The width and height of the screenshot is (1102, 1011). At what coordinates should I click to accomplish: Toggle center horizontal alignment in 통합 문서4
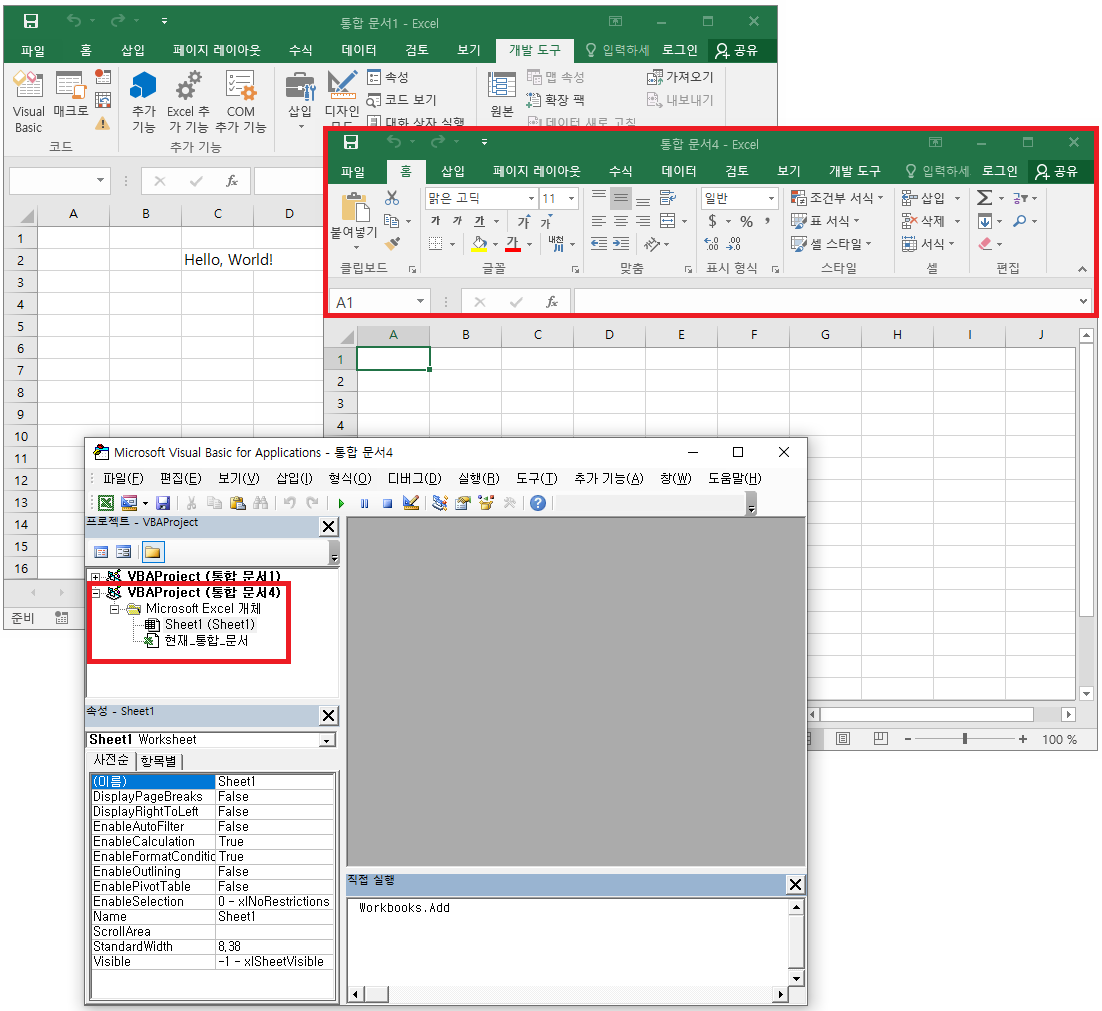pyautogui.click(x=621, y=221)
